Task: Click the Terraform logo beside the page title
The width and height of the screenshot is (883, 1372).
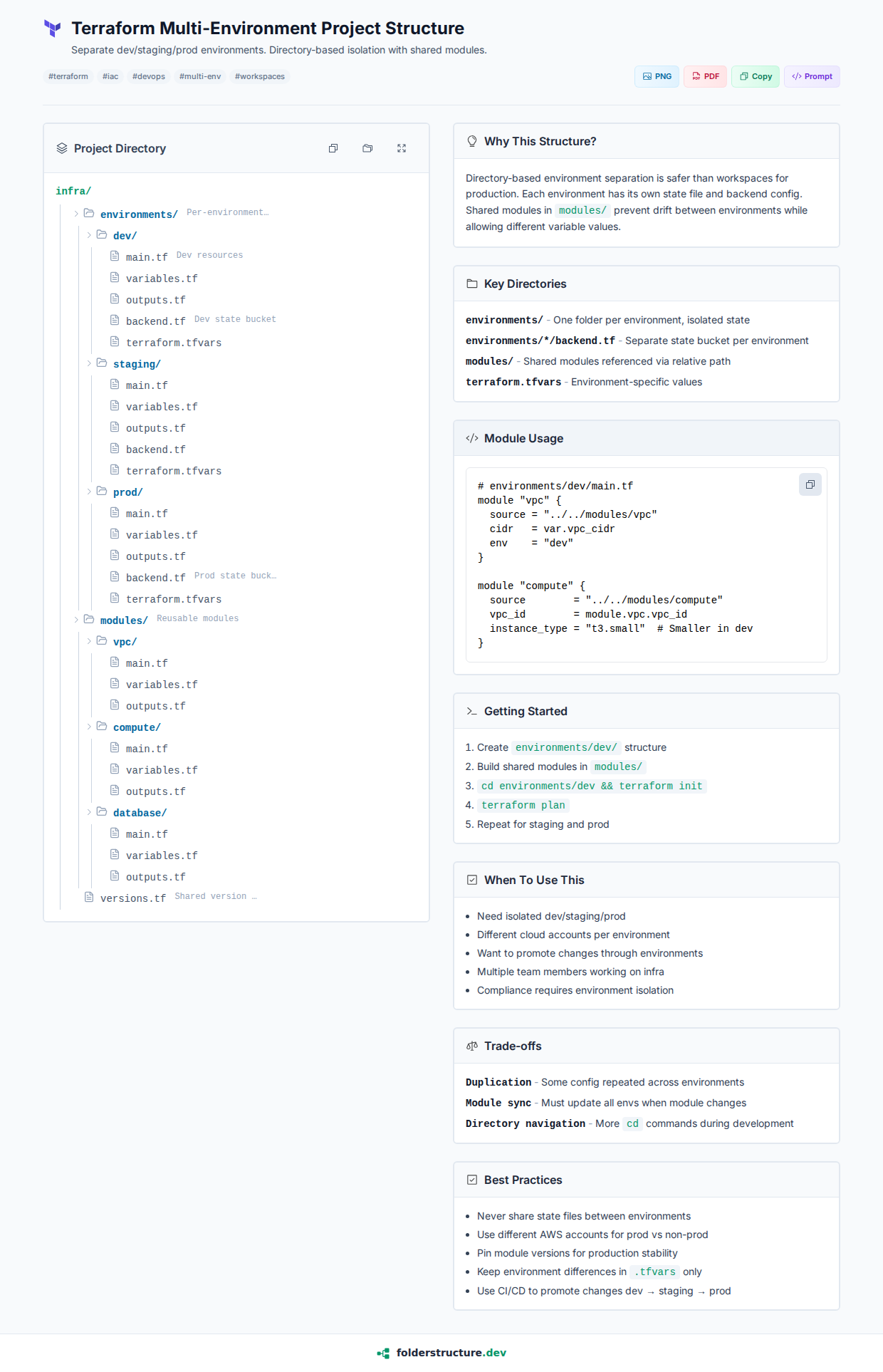Action: [x=53, y=28]
